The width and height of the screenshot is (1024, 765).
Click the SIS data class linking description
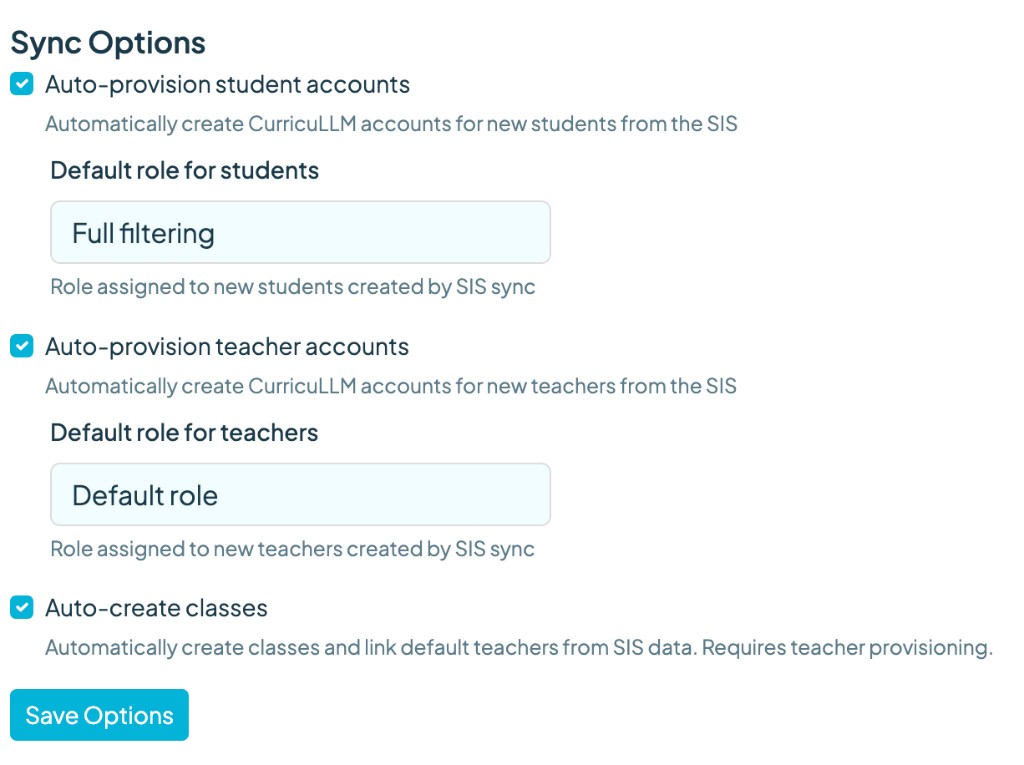(x=370, y=647)
